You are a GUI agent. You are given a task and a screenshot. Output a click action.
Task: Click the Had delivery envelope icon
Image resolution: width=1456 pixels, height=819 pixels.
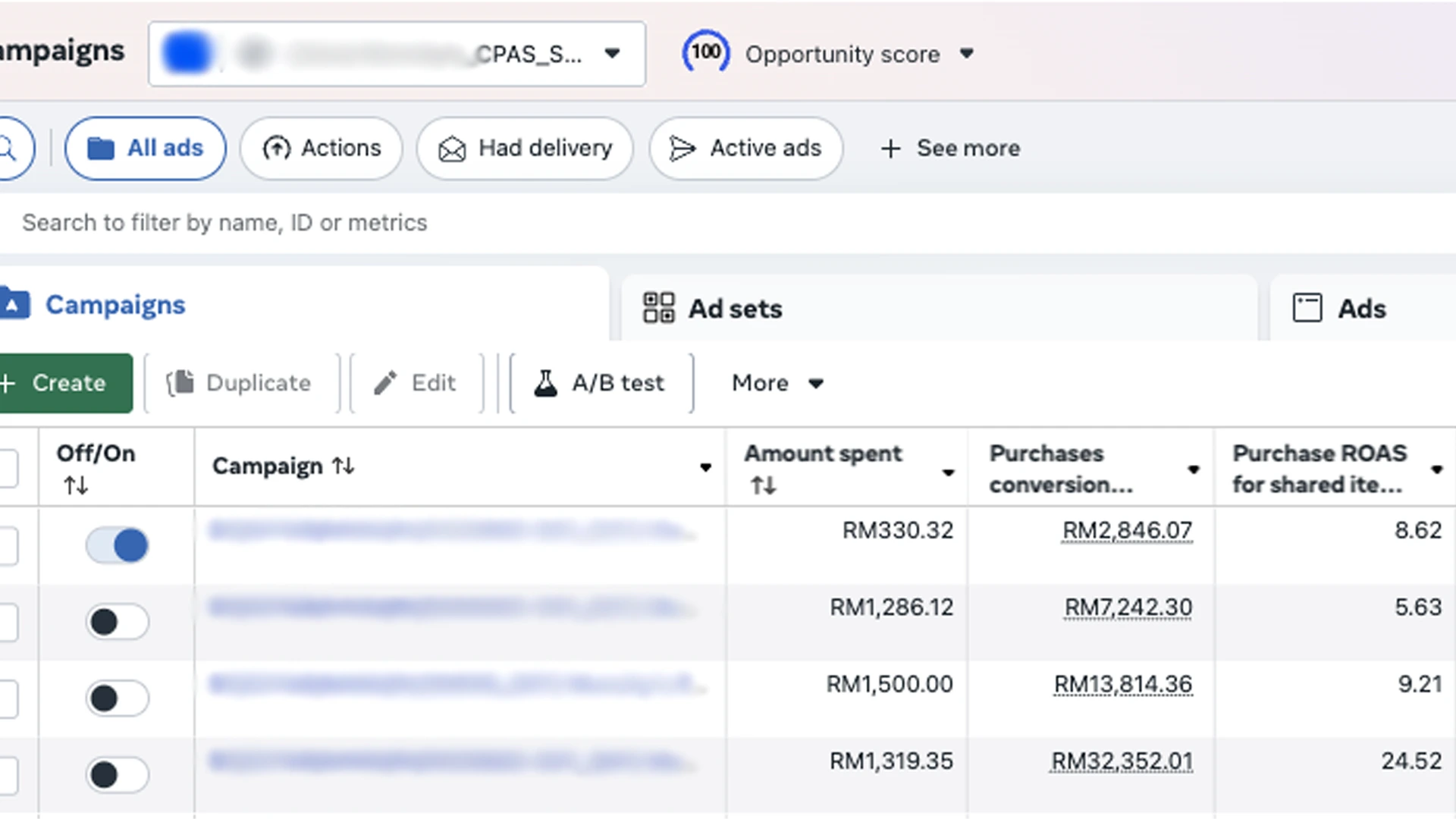click(x=452, y=149)
